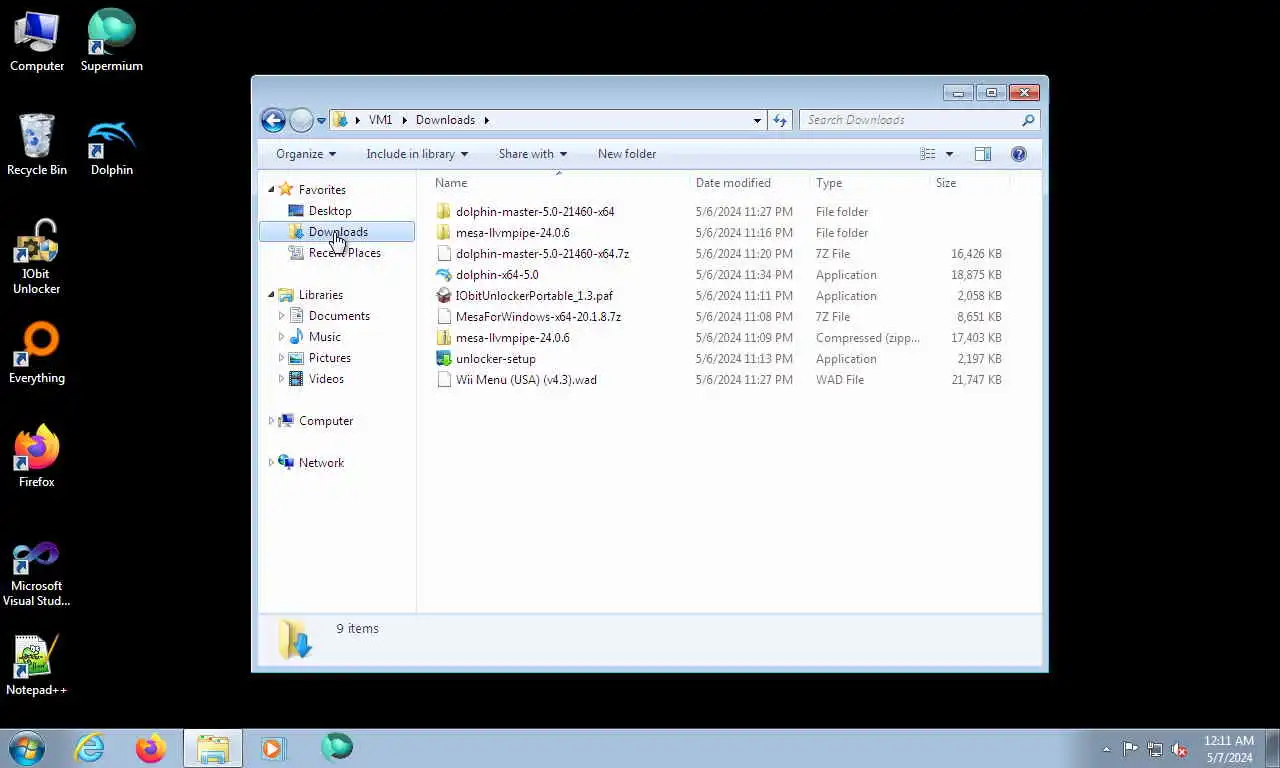Click in the Search Downloads field
1280x768 pixels.
tap(910, 120)
